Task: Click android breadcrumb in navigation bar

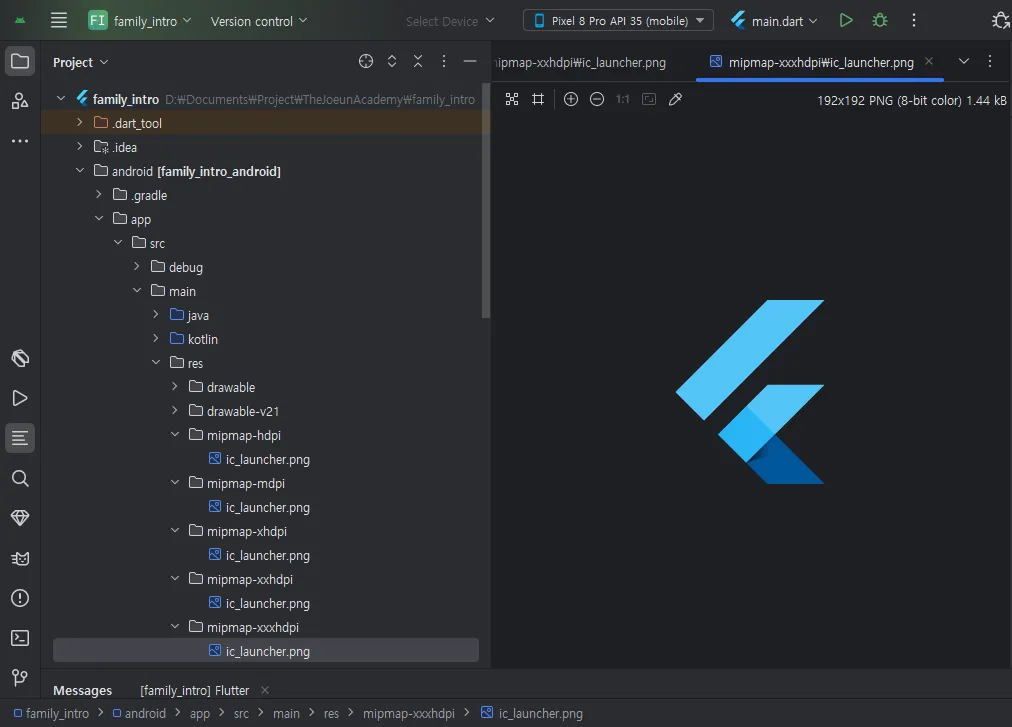Action: click(x=139, y=713)
